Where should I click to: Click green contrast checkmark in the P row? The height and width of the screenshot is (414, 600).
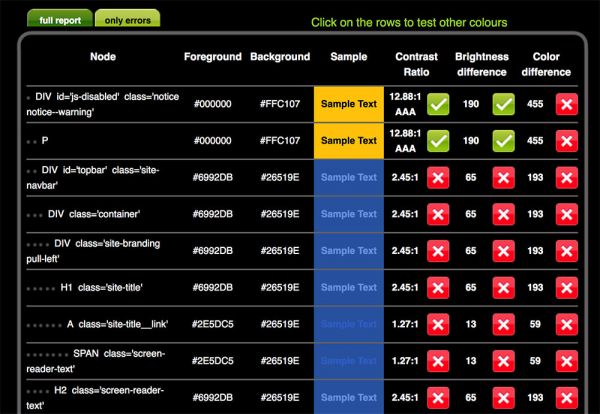438,141
